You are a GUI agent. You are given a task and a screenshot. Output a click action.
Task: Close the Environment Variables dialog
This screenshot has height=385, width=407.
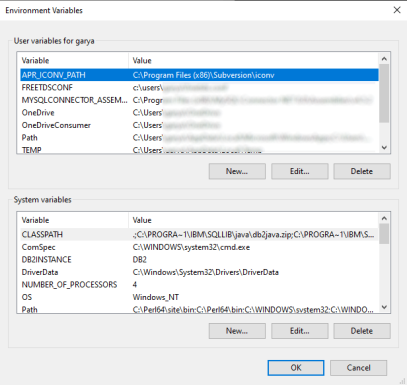click(x=397, y=10)
